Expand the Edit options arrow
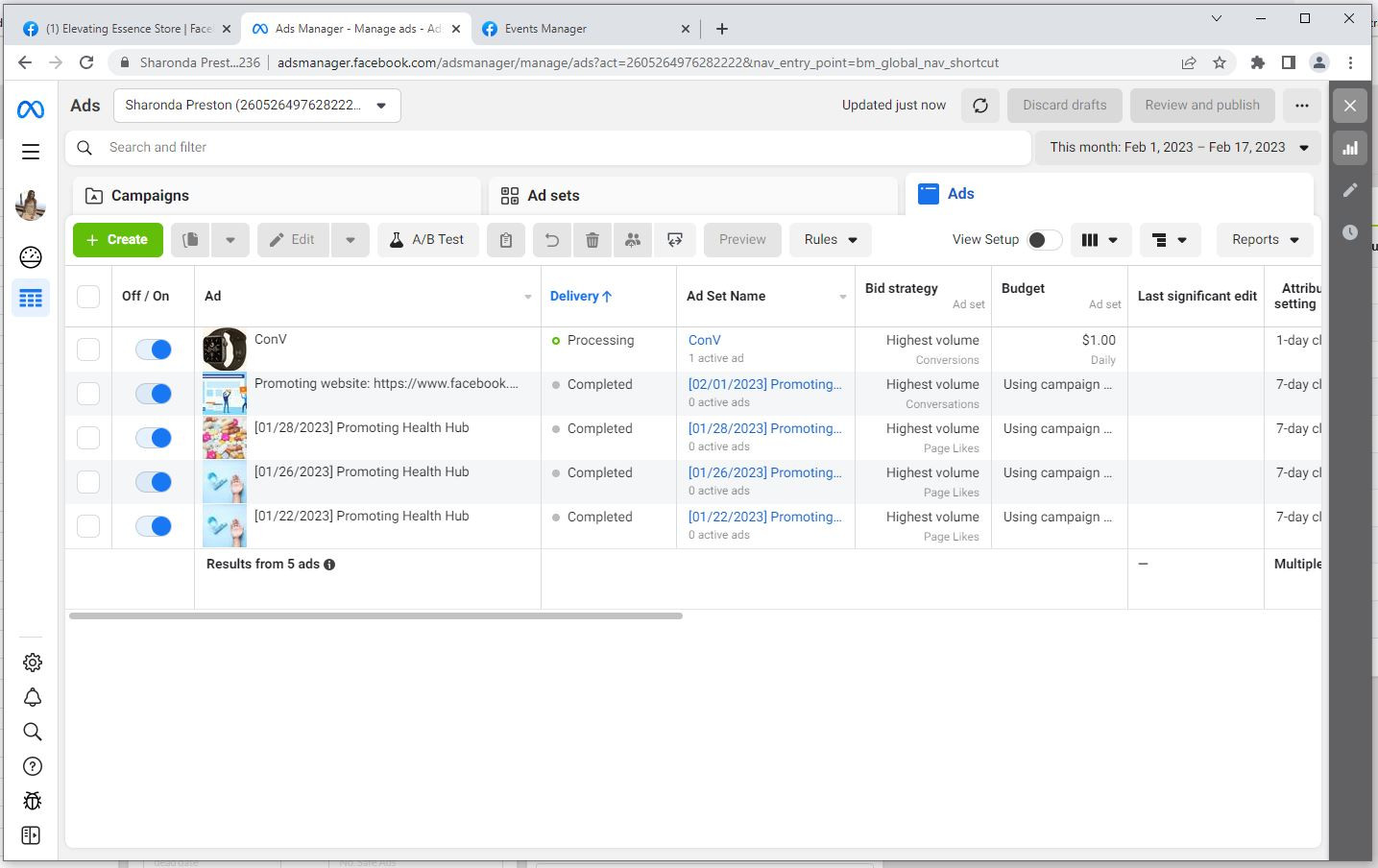 pyautogui.click(x=351, y=240)
